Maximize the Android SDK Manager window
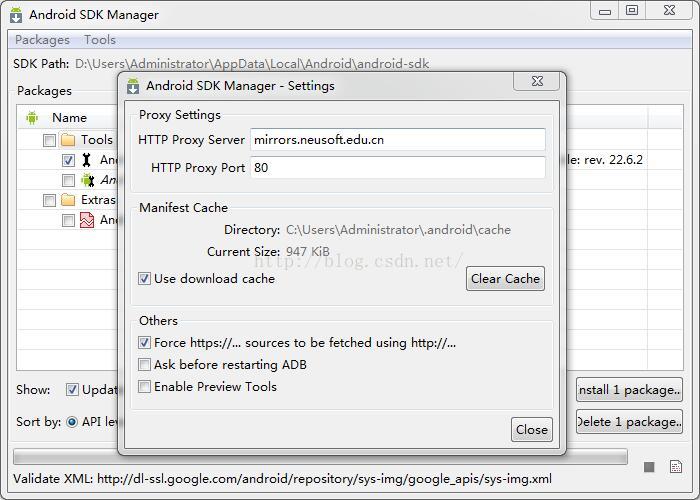700x500 pixels. [x=632, y=11]
